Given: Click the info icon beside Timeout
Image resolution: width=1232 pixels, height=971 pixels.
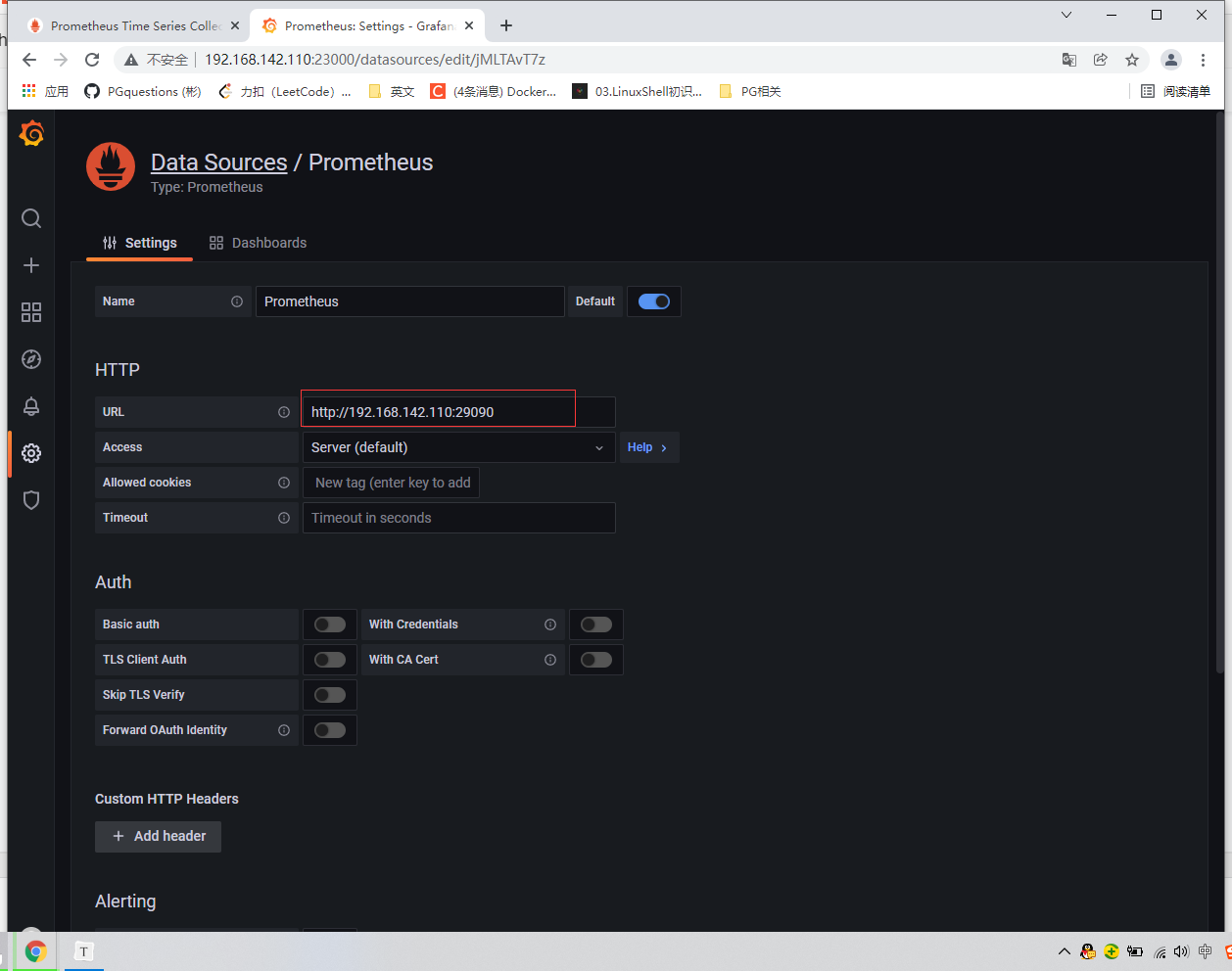Looking at the screenshot, I should tap(284, 518).
